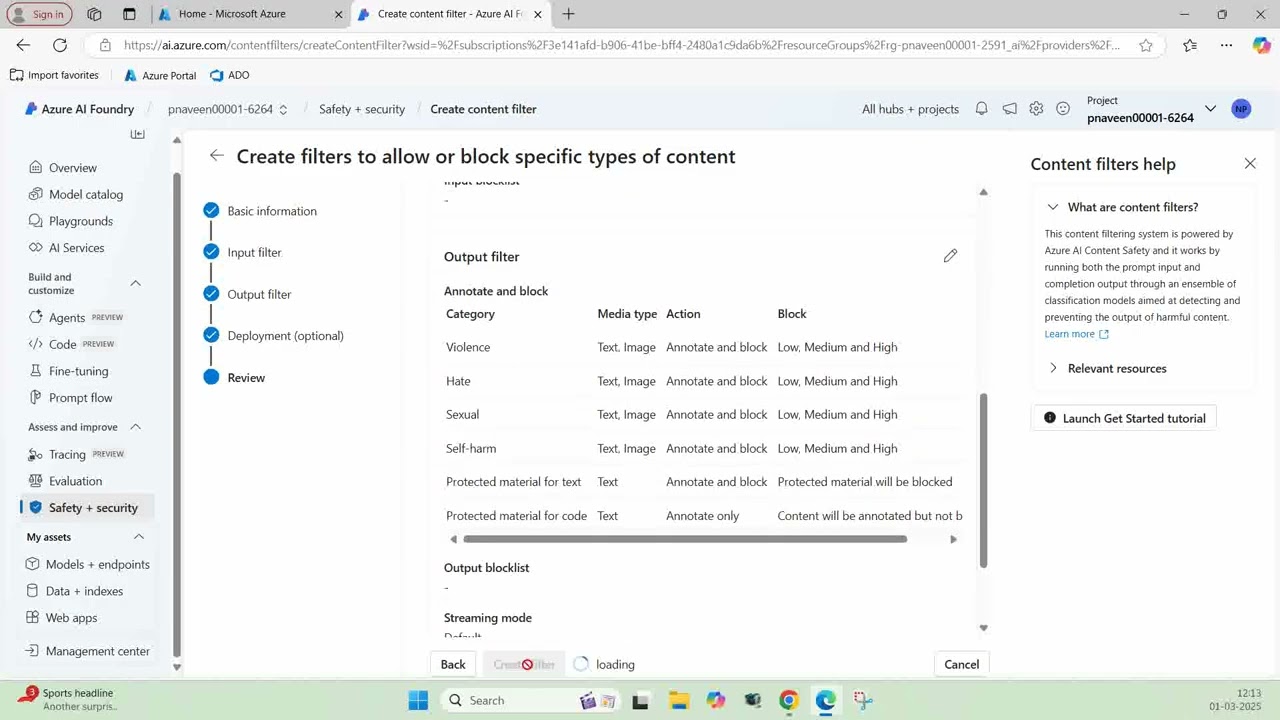This screenshot has height=720, width=1280.
Task: Open the announcements megaphone icon
Action: click(1010, 109)
